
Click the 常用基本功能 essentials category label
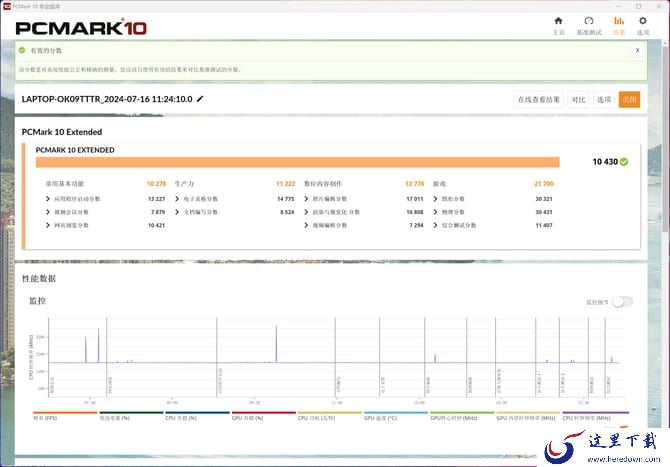point(65,184)
